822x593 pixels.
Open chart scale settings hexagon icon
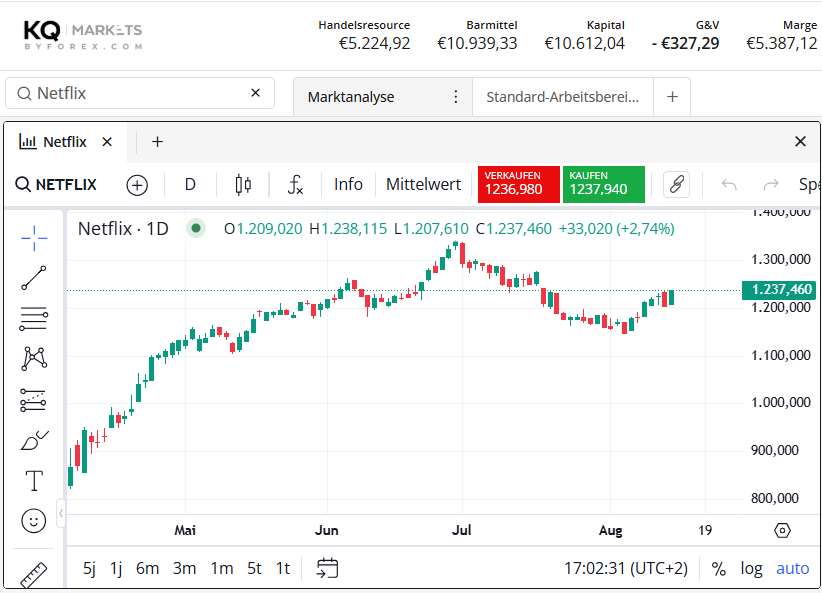(x=782, y=531)
